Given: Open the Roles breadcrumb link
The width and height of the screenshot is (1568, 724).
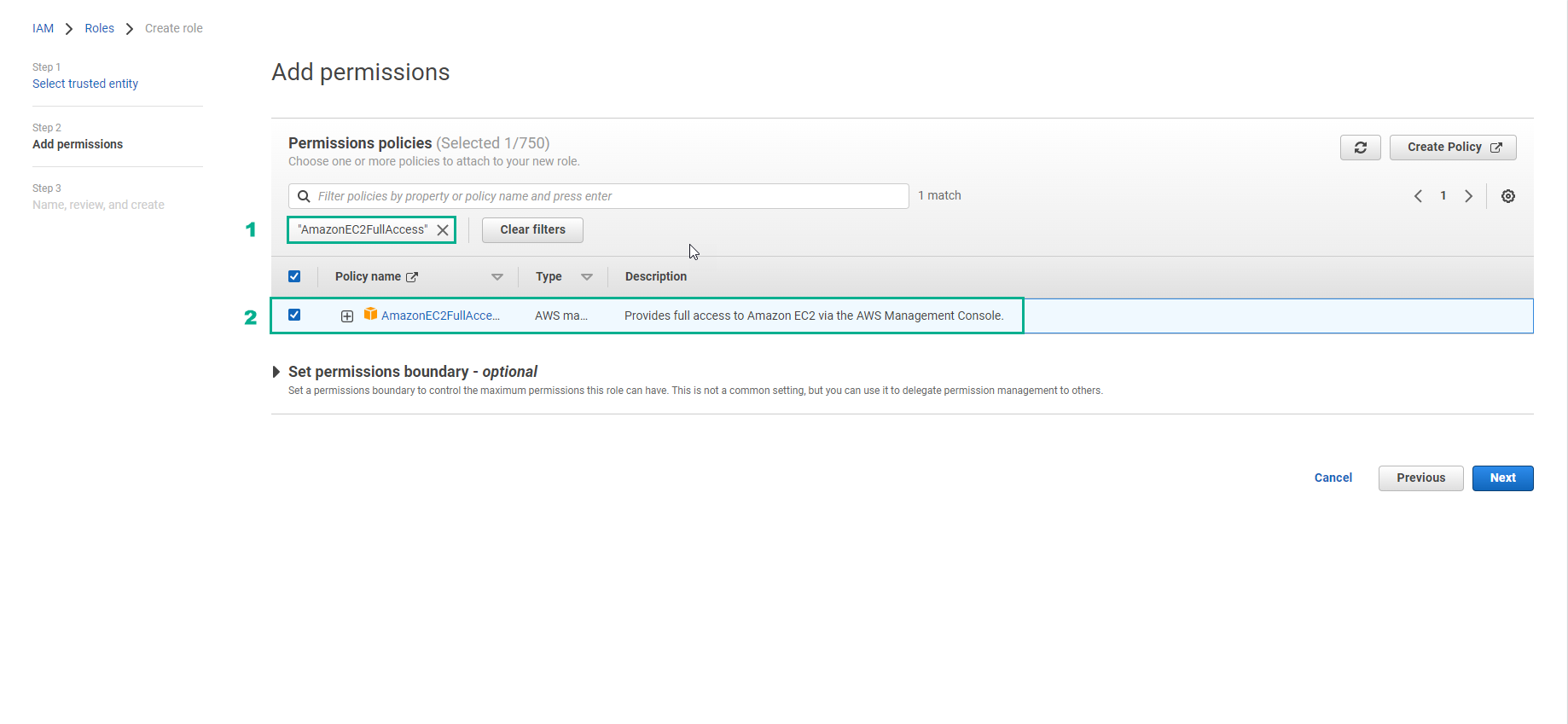Looking at the screenshot, I should point(99,28).
